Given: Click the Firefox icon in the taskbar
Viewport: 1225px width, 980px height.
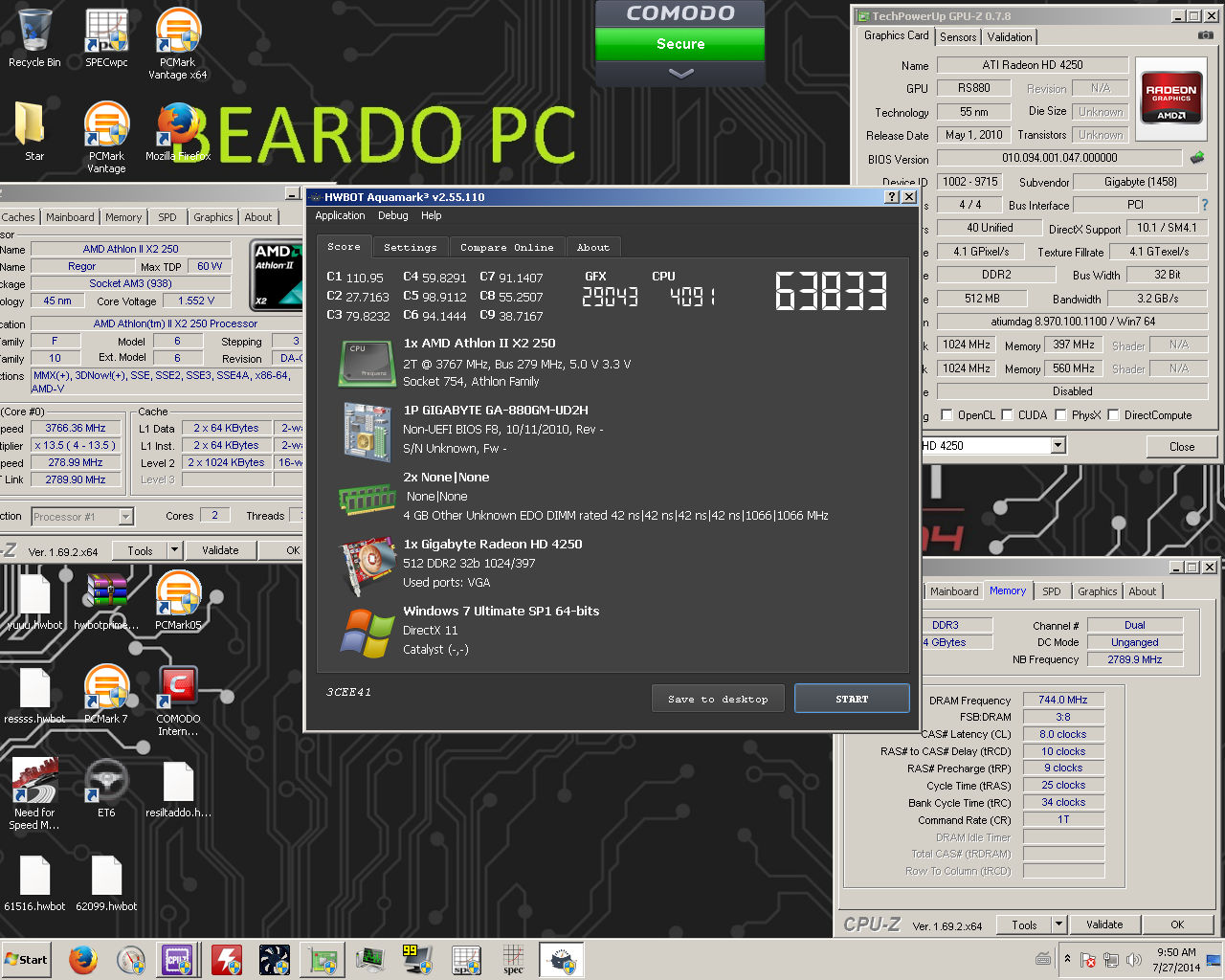Looking at the screenshot, I should (x=83, y=960).
